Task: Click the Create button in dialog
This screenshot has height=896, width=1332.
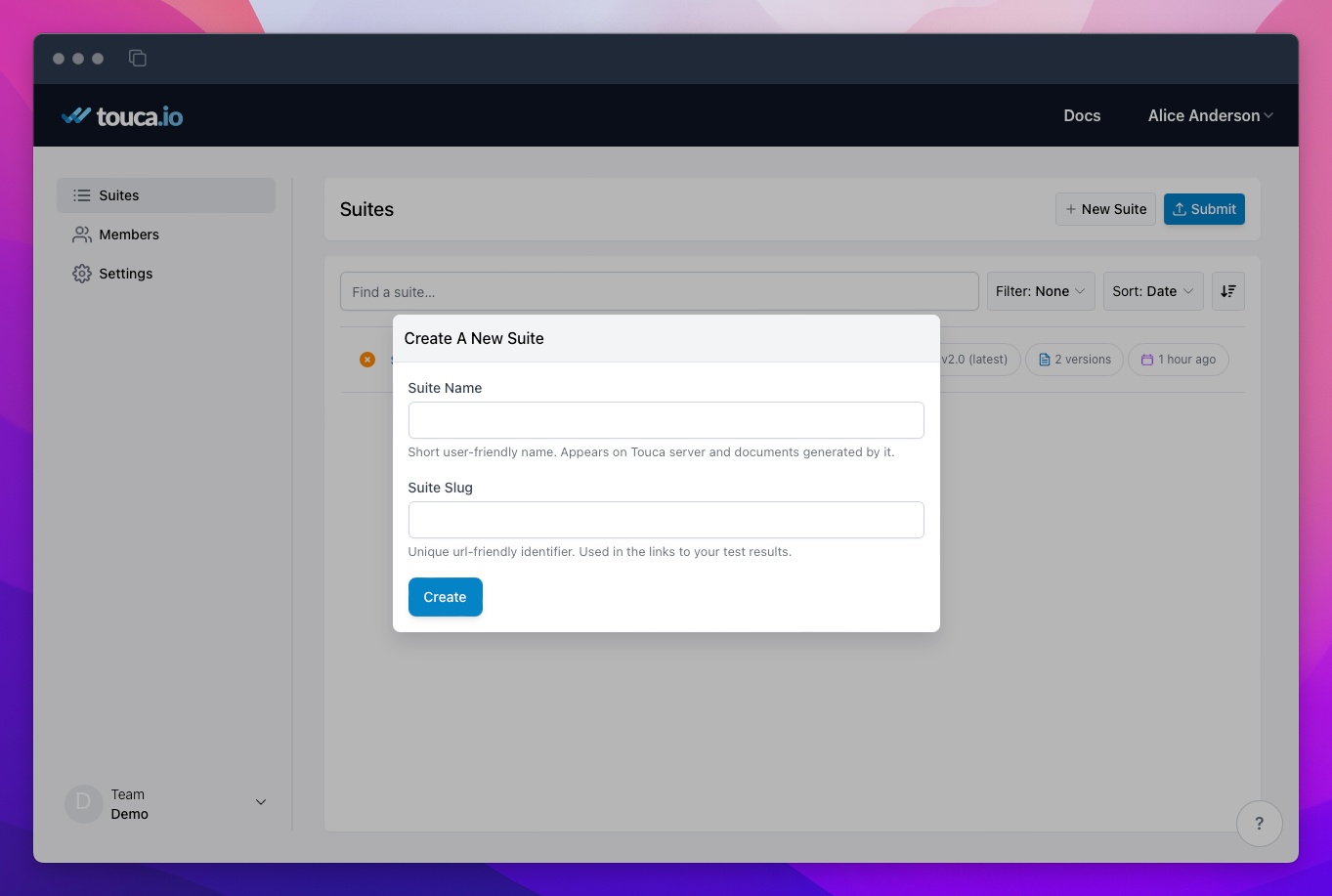Action: (x=445, y=597)
